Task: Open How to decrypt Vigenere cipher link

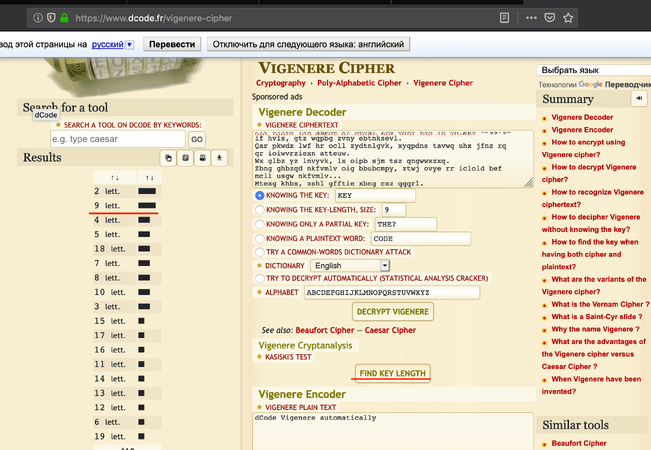Action: [589, 173]
